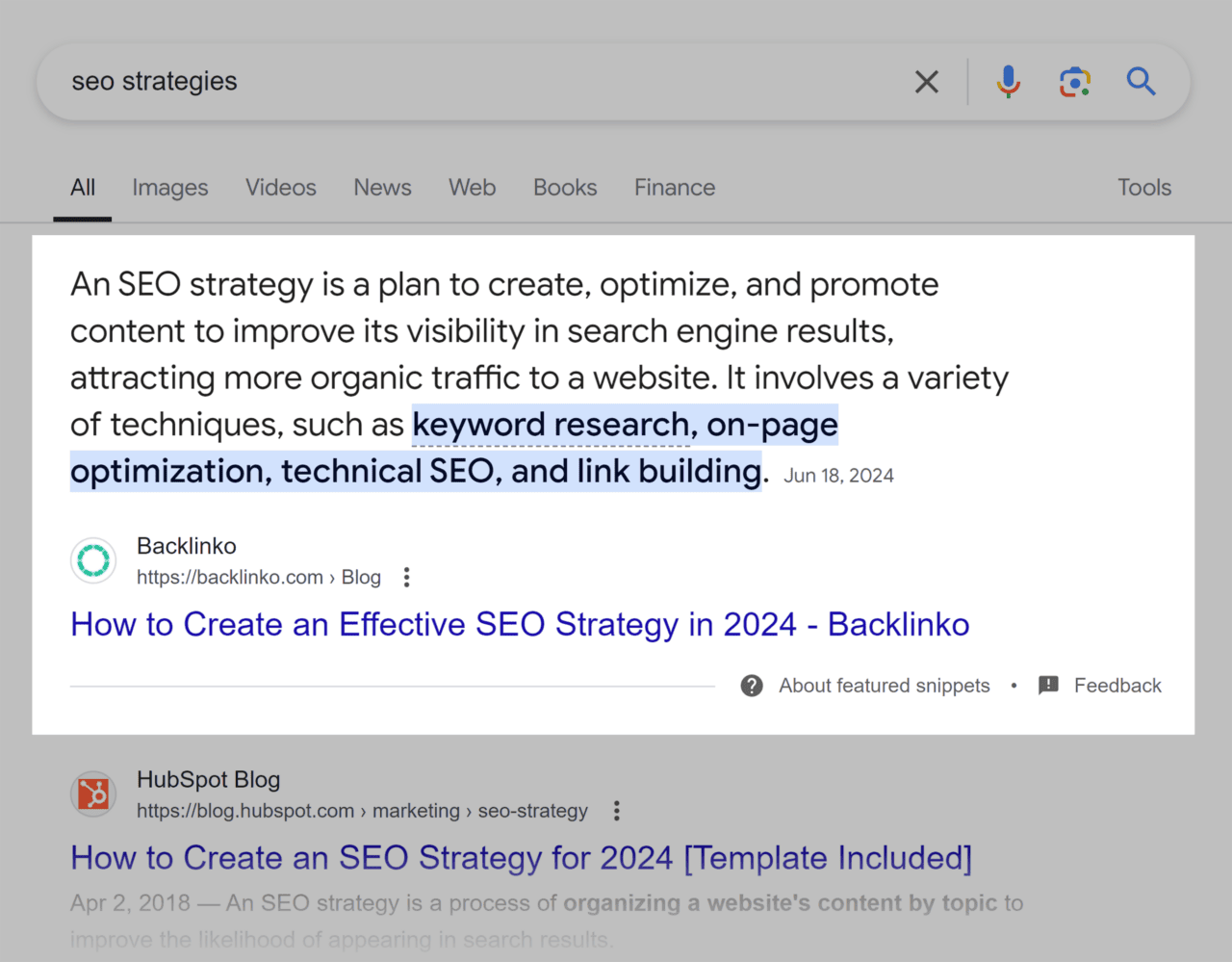Click the Backlinko site favicon
Screen dimensions: 1232x962
[x=92, y=560]
